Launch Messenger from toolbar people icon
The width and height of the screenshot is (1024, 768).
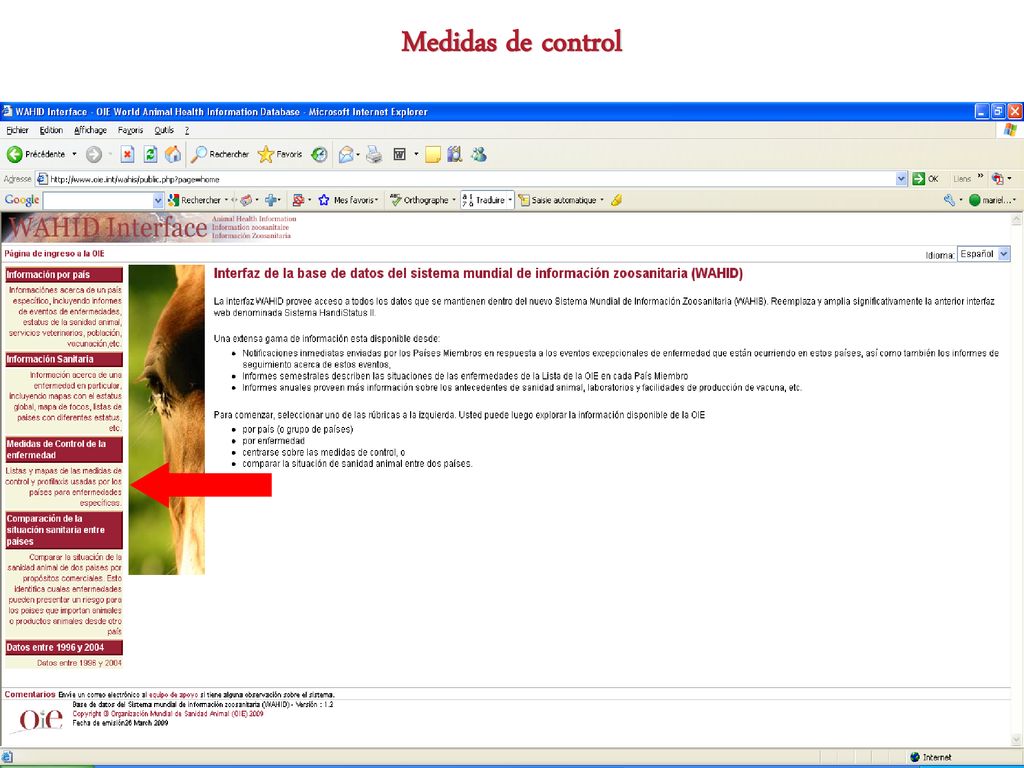point(479,155)
